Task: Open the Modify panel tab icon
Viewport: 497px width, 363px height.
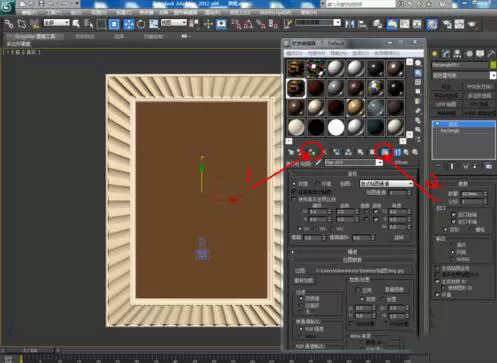Action: pos(446,54)
